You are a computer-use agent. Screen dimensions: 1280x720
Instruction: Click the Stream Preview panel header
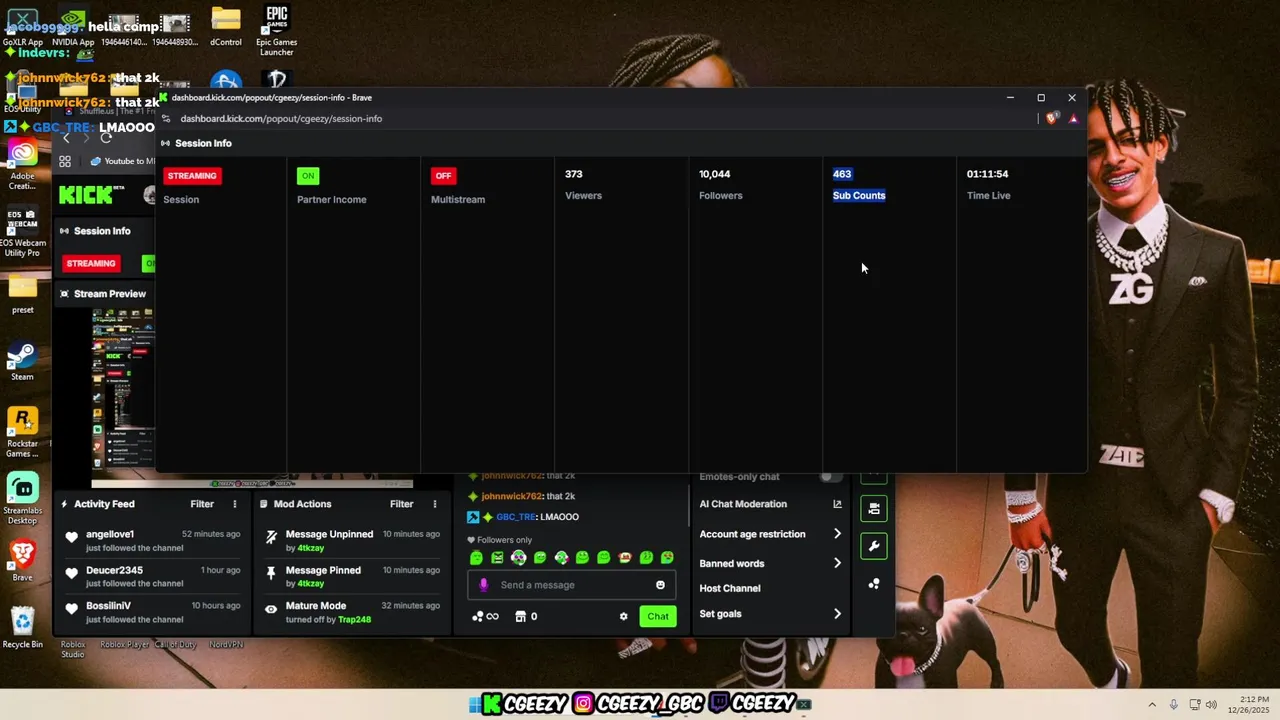(103, 294)
